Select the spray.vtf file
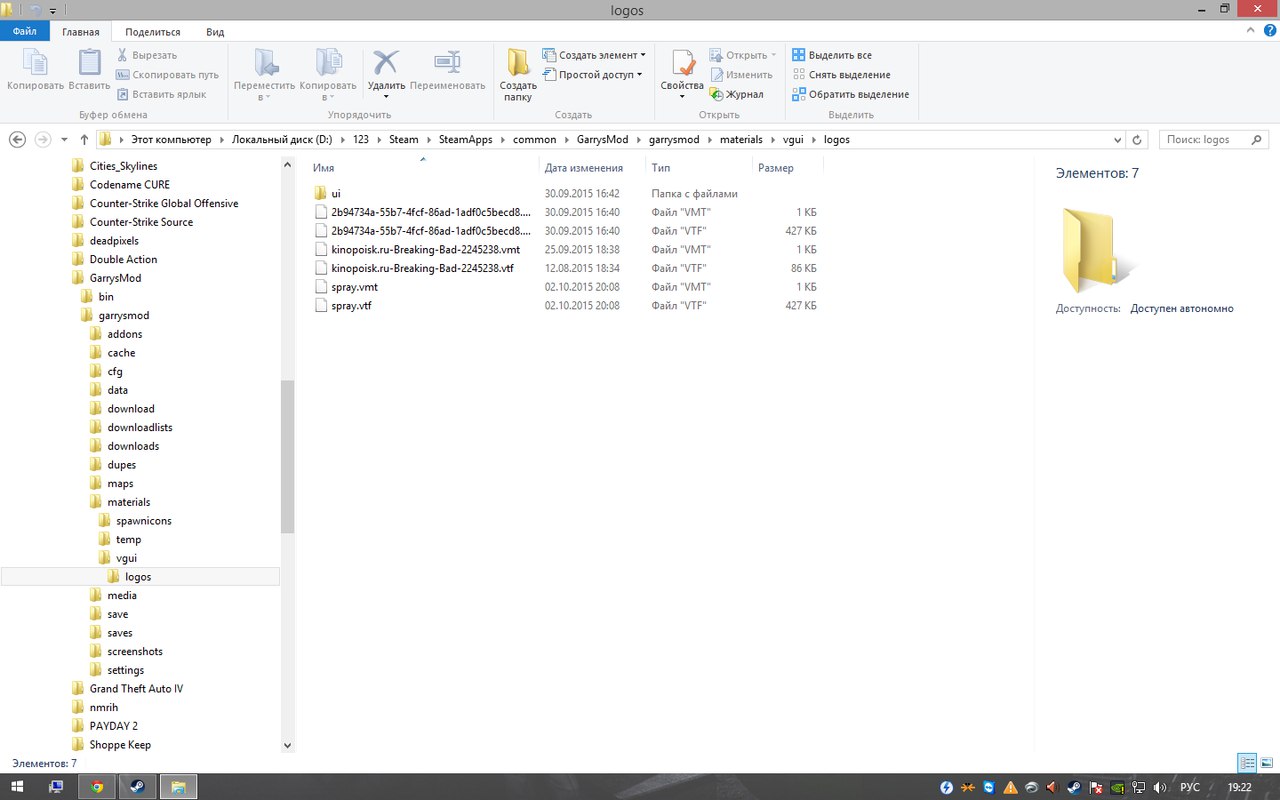 pyautogui.click(x=352, y=305)
